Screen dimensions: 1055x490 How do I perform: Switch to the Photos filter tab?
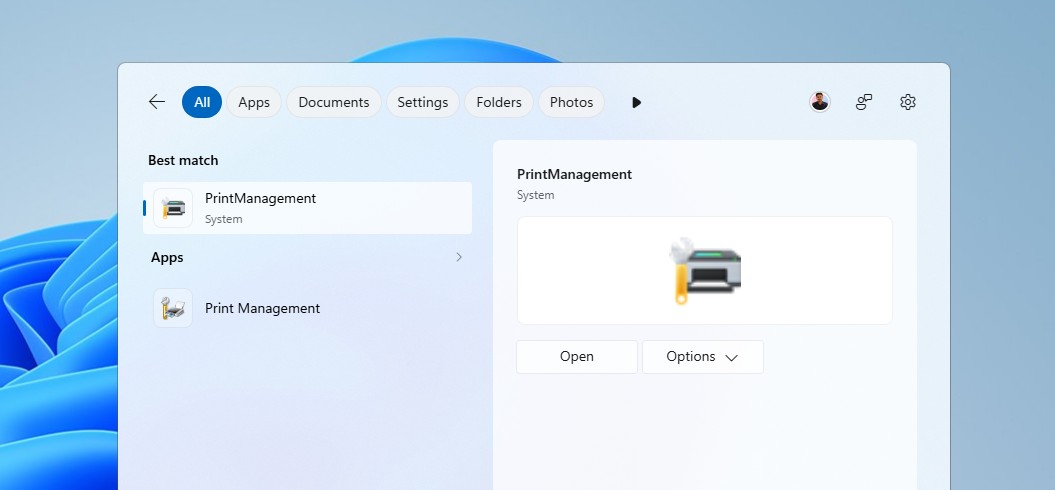pyautogui.click(x=571, y=102)
